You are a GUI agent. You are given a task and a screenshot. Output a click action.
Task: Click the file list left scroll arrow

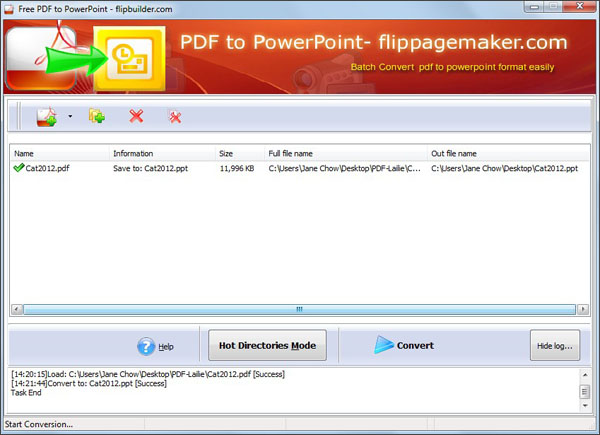click(17, 309)
